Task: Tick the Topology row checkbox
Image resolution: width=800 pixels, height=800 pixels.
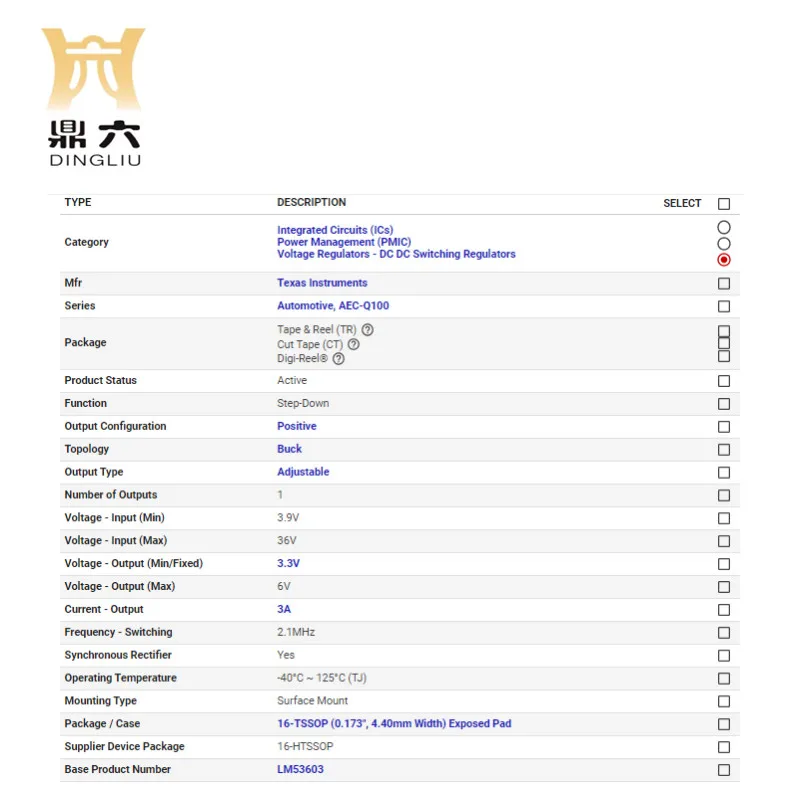Action: click(x=723, y=449)
